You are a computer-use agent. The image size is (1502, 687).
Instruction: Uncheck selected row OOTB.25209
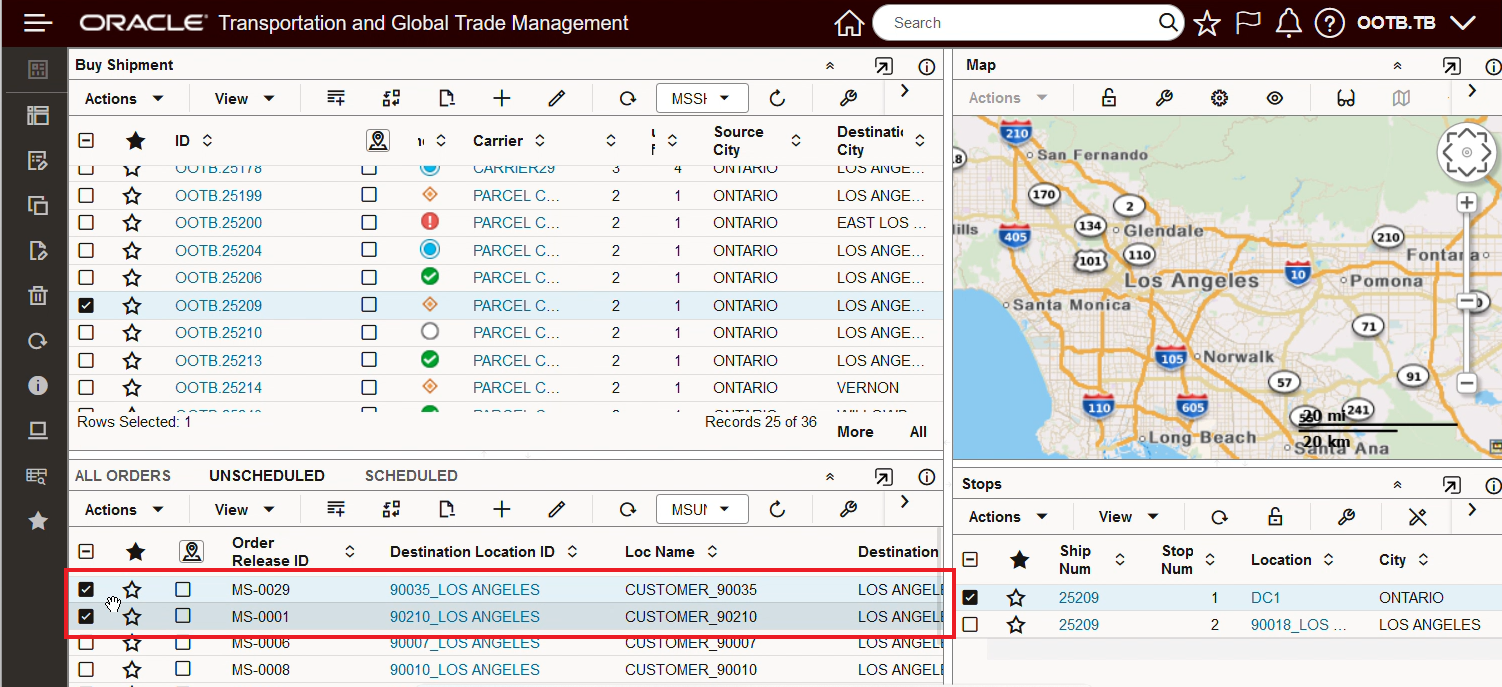click(x=86, y=305)
